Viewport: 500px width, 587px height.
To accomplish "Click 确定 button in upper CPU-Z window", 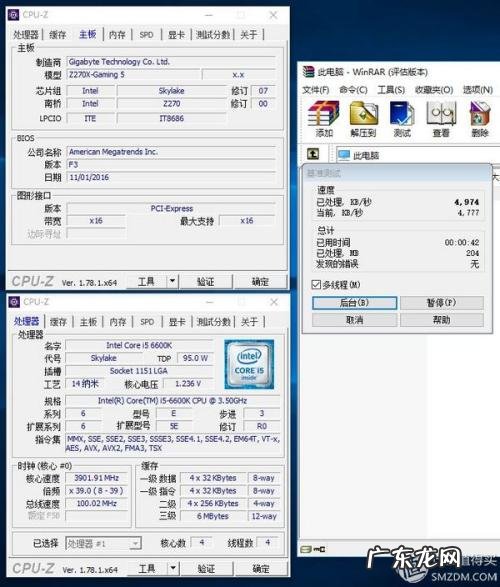I will click(x=260, y=281).
